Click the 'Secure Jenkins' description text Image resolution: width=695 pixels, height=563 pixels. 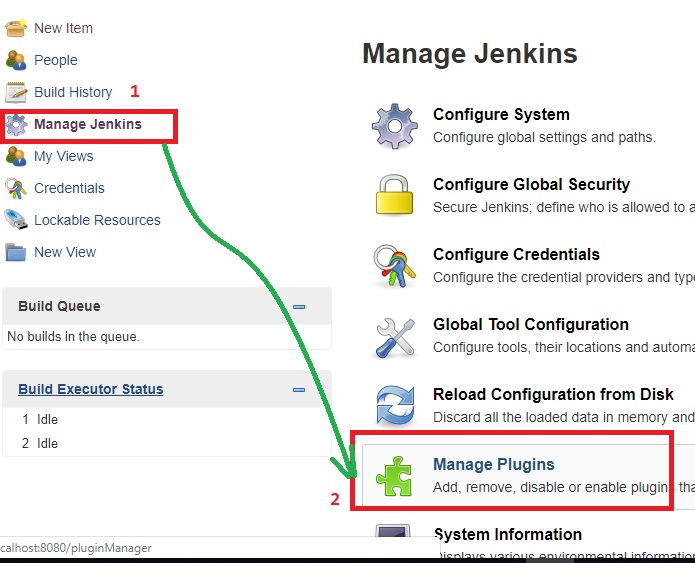(x=564, y=207)
